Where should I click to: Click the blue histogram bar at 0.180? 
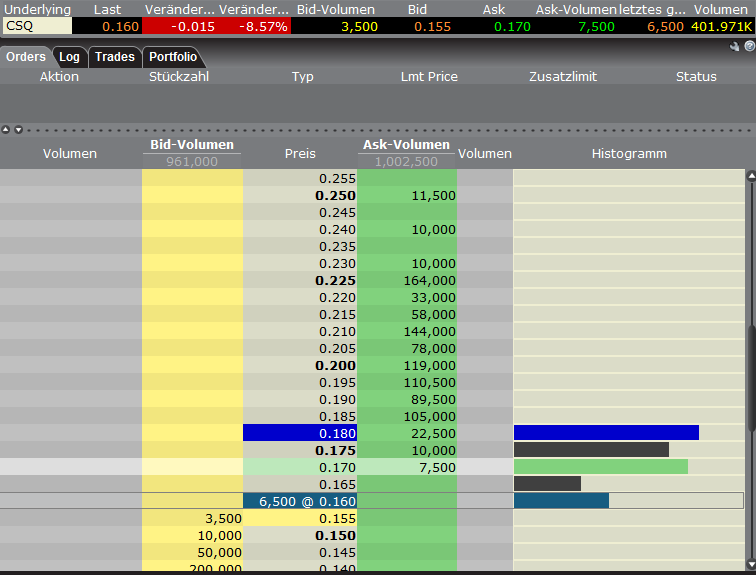point(605,432)
